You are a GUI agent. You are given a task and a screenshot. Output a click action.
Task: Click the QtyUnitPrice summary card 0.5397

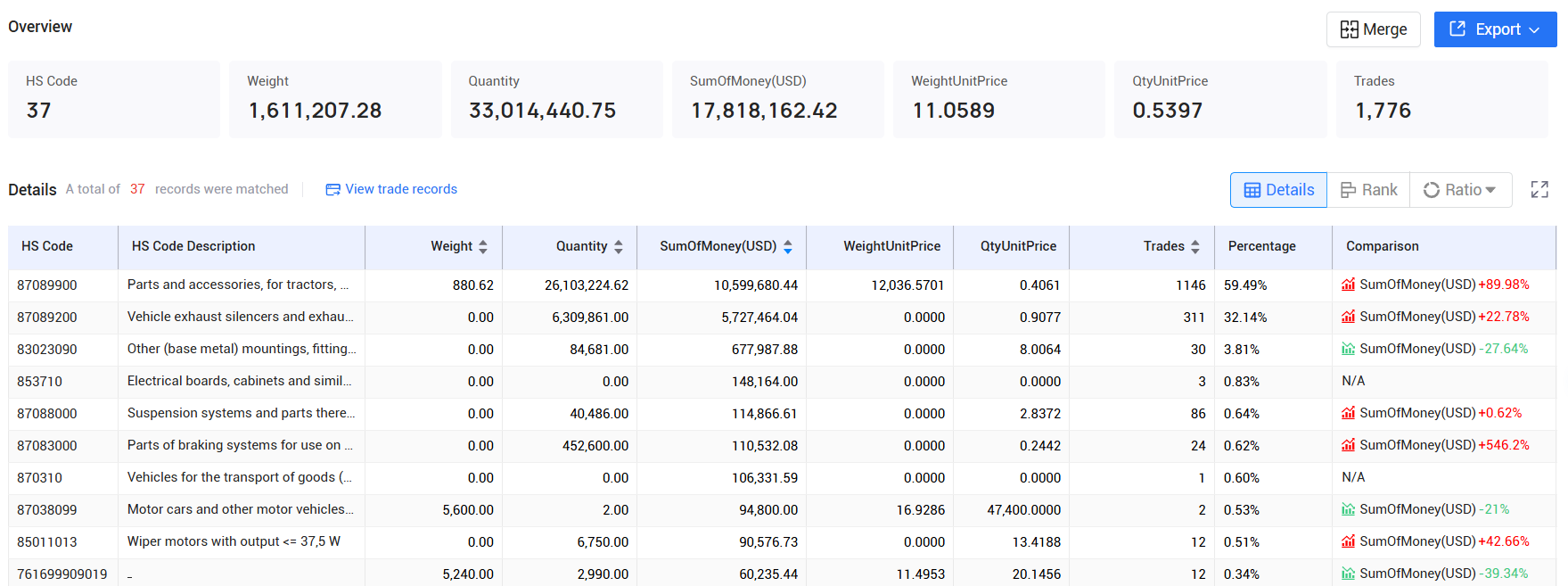click(x=1220, y=99)
